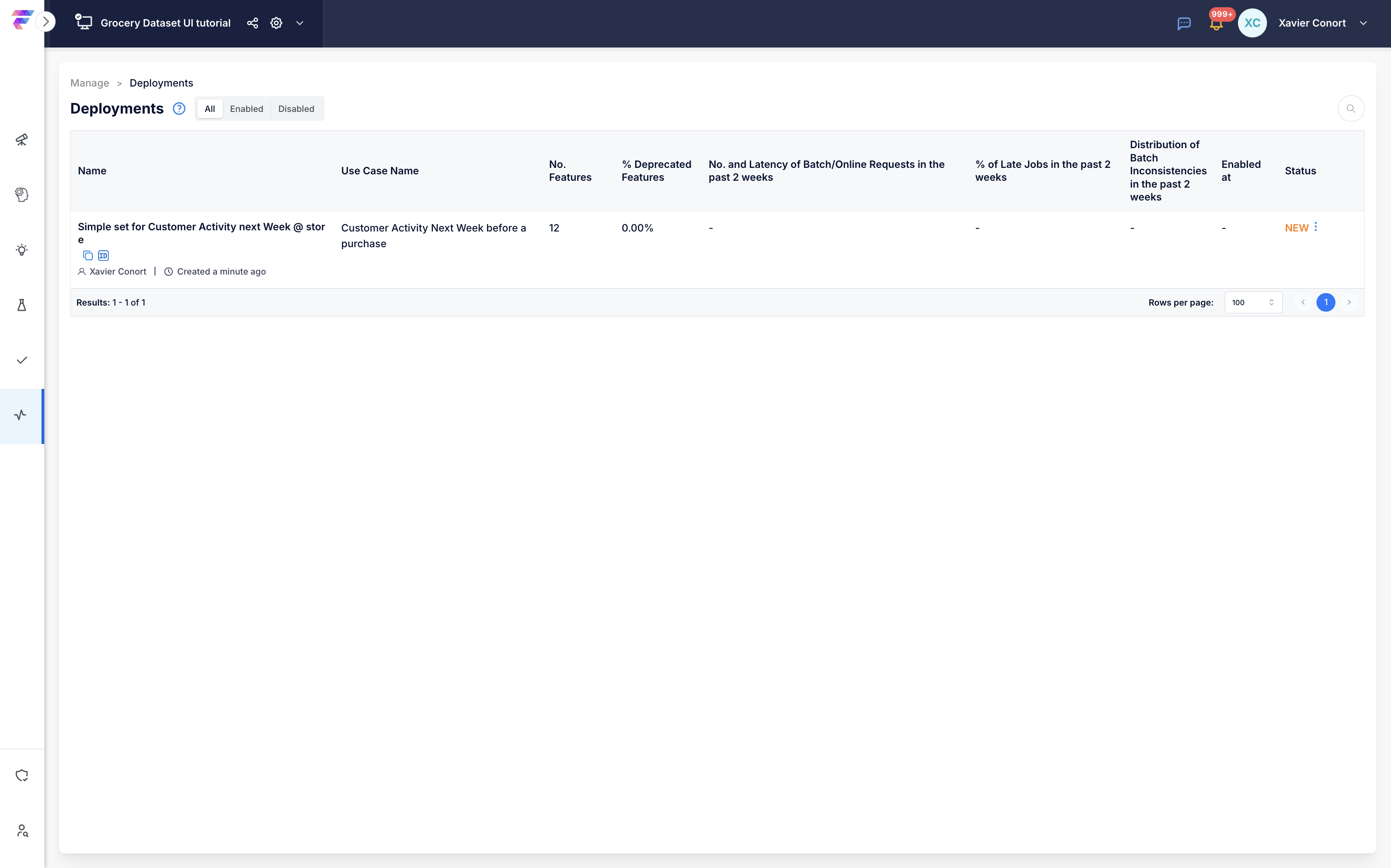Go to previous page arrow
The width and height of the screenshot is (1391, 868).
click(x=1302, y=302)
